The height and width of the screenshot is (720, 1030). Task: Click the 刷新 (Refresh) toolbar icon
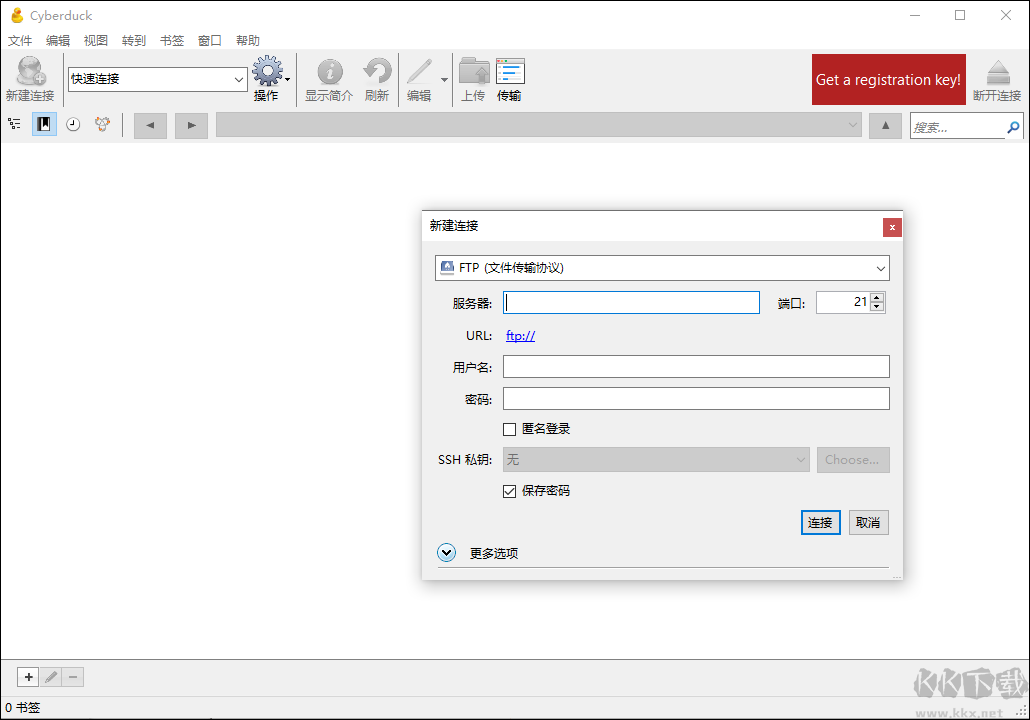377,74
